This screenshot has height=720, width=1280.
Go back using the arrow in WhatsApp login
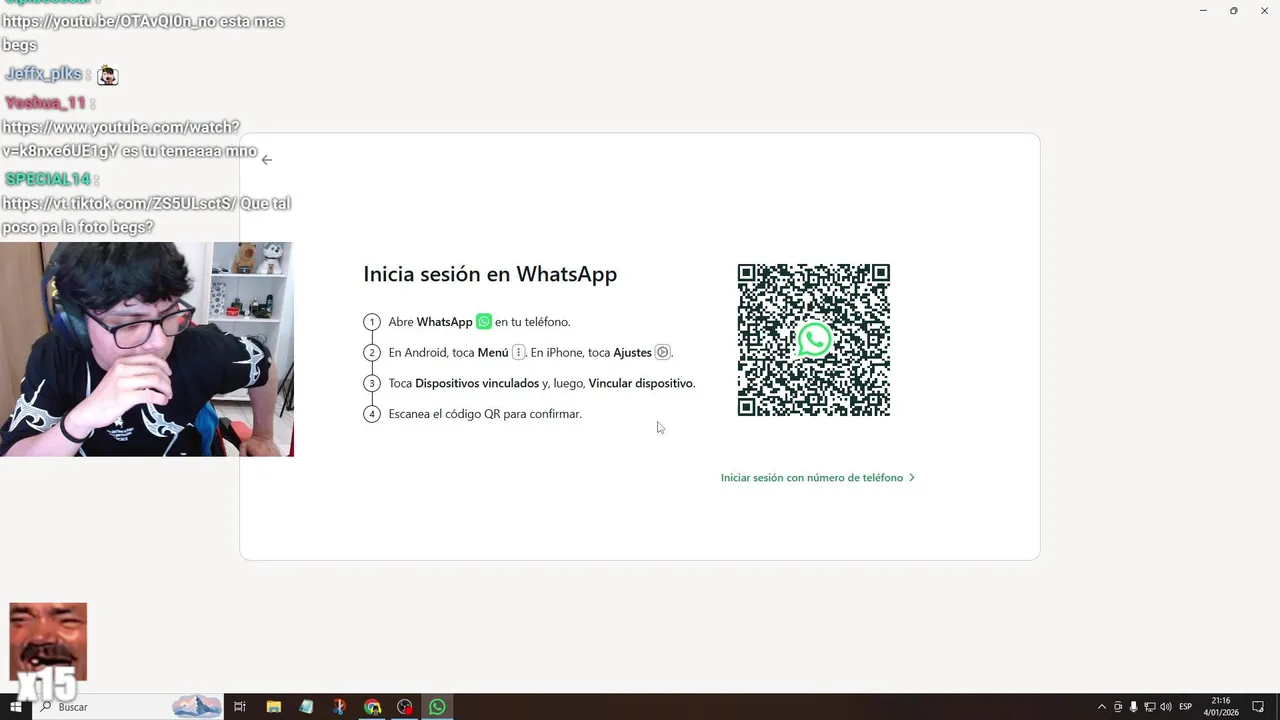pyautogui.click(x=266, y=160)
